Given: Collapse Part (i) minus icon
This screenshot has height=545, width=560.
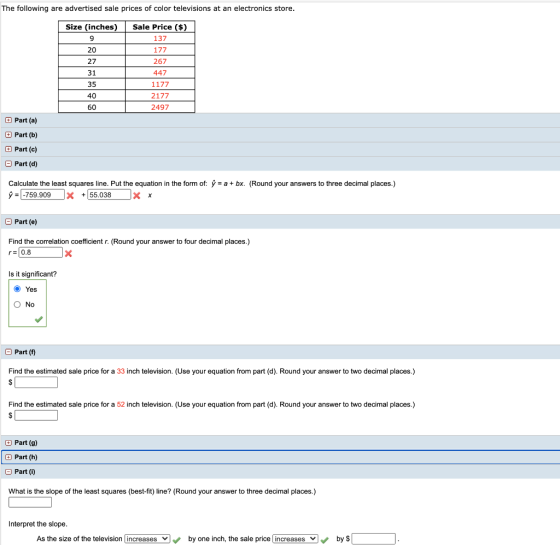Looking at the screenshot, I should tap(8, 472).
